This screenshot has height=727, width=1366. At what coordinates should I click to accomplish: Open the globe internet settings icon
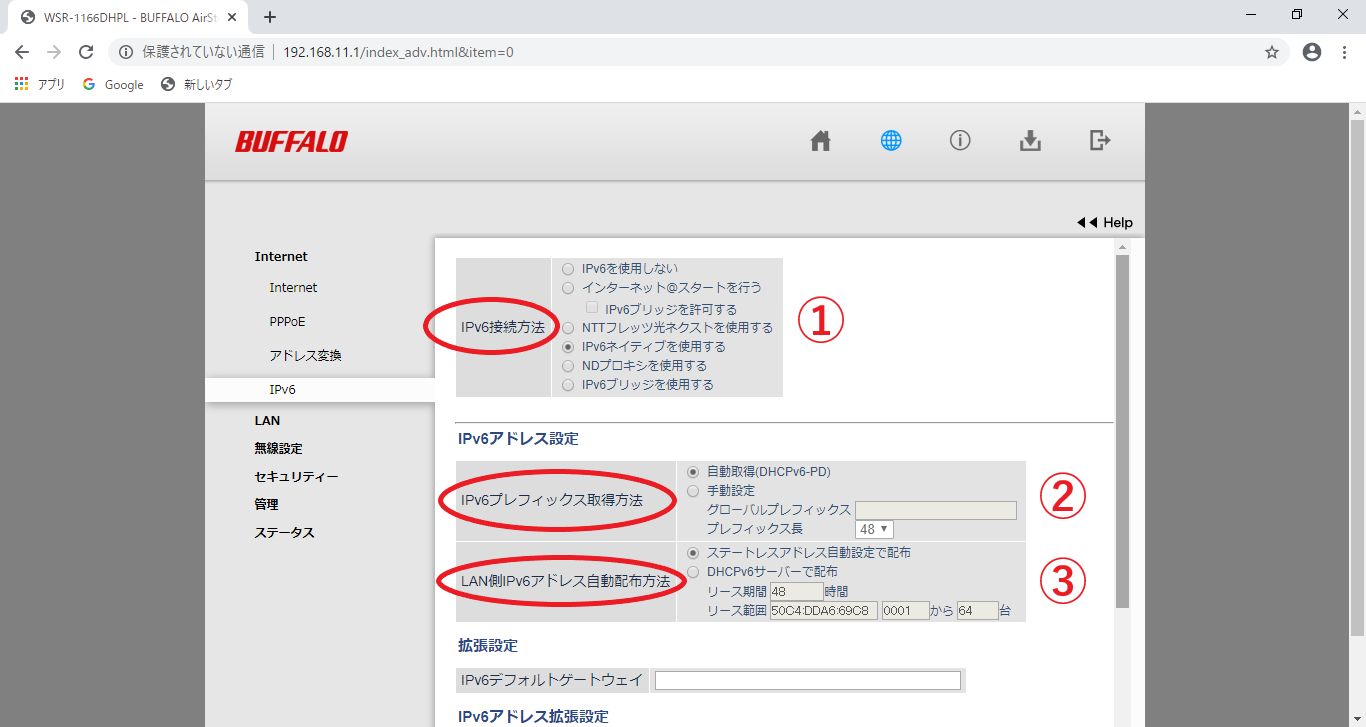point(891,141)
